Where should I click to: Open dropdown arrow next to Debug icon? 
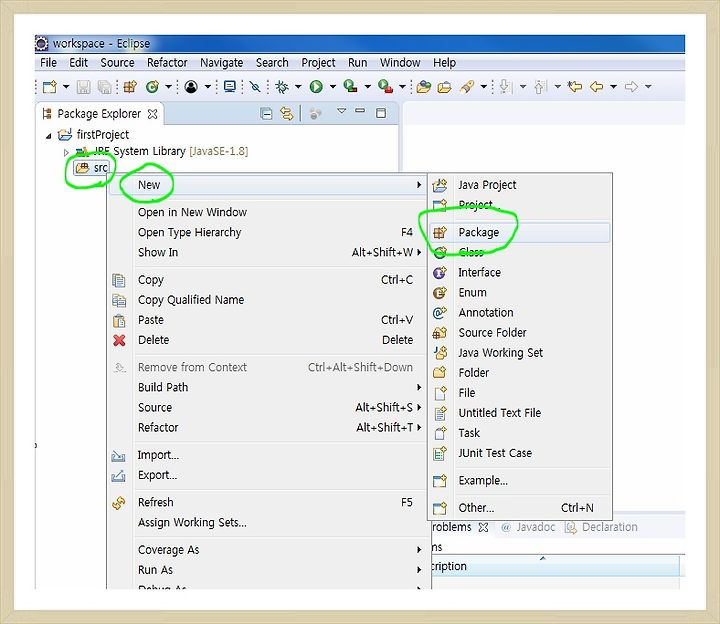[x=298, y=86]
